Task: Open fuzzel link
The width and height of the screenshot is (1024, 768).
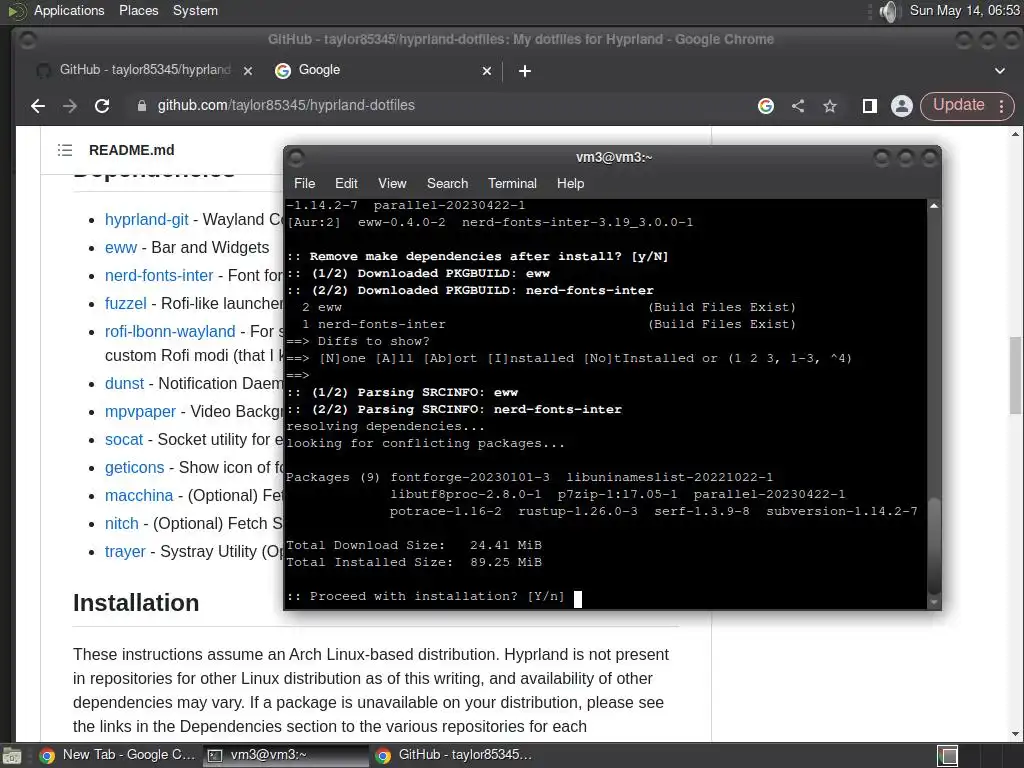Action: [x=125, y=304]
